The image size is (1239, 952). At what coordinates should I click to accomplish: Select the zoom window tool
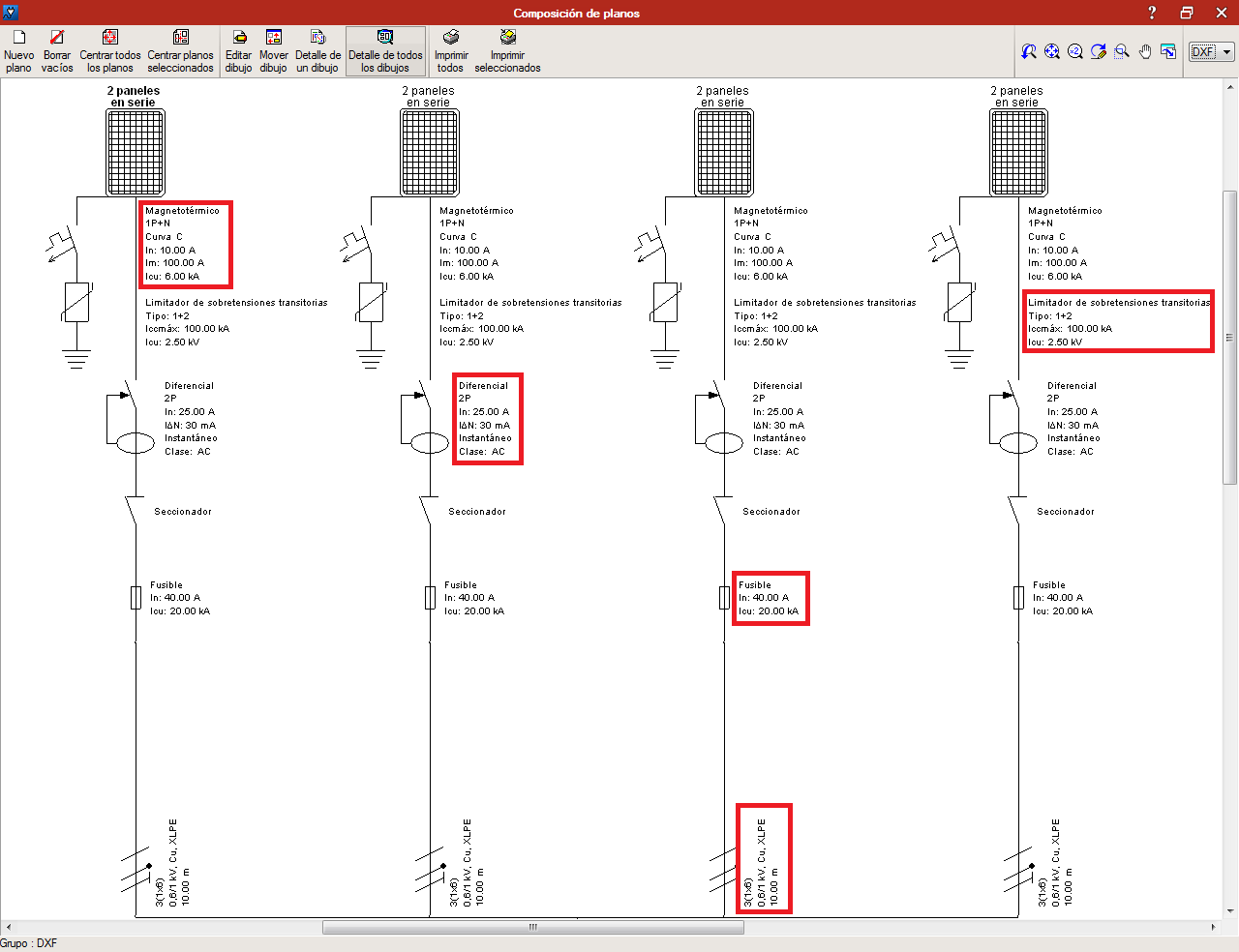(x=1122, y=51)
